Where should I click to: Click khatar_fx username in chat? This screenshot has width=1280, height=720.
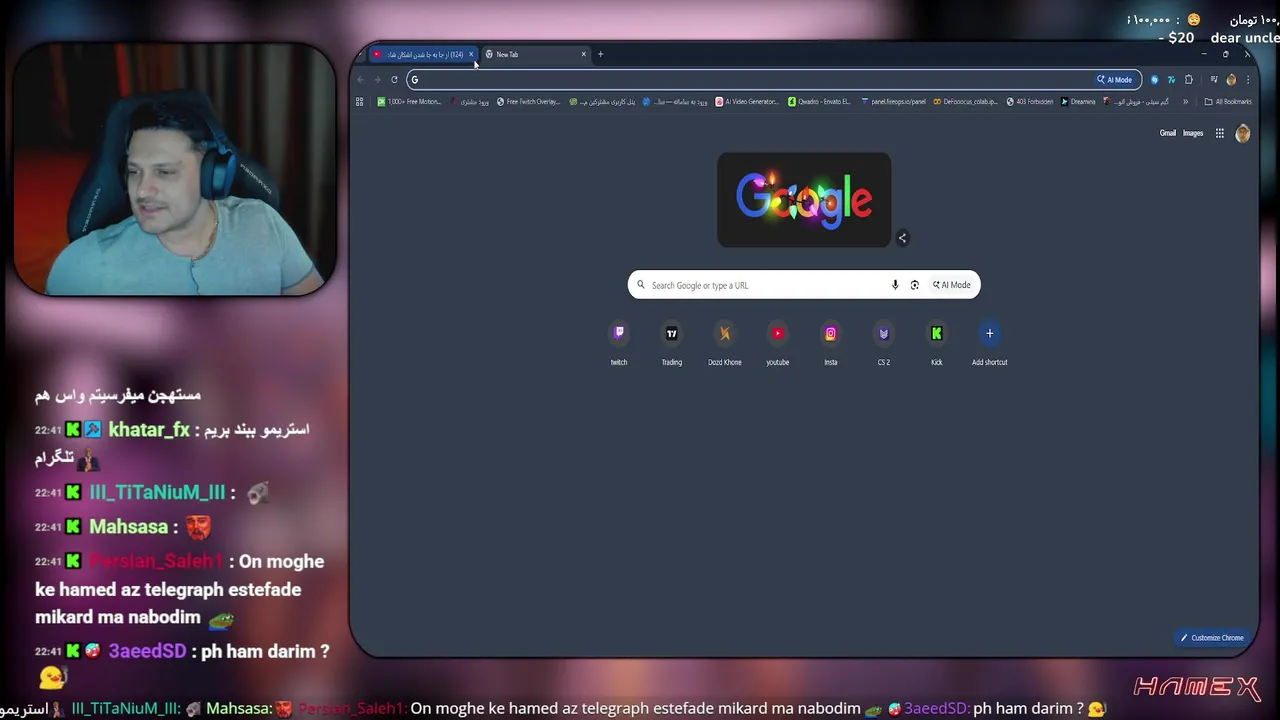pos(149,430)
